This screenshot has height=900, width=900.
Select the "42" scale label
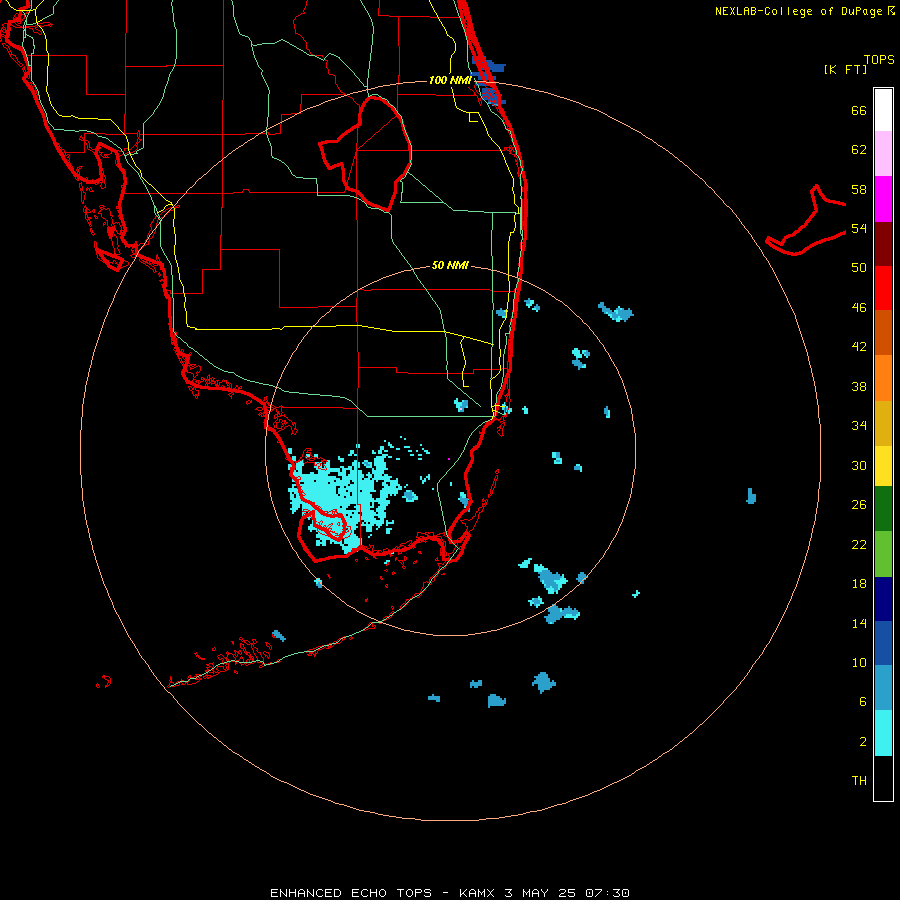point(859,347)
